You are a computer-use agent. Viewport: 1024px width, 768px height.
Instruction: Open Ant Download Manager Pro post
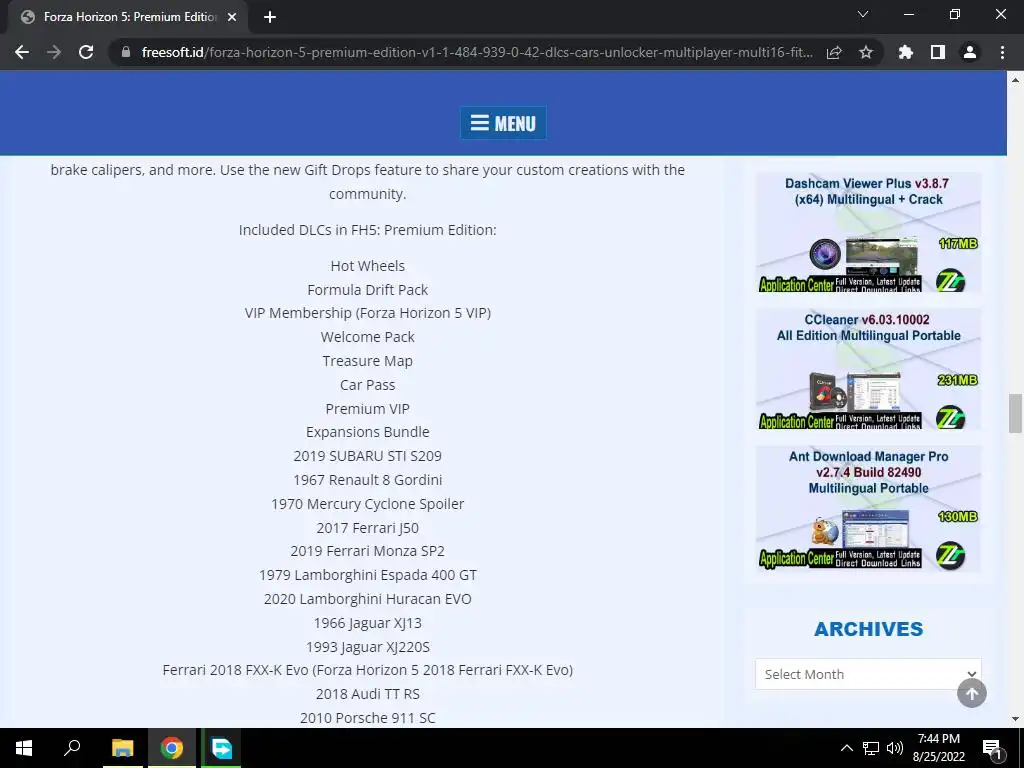point(868,508)
